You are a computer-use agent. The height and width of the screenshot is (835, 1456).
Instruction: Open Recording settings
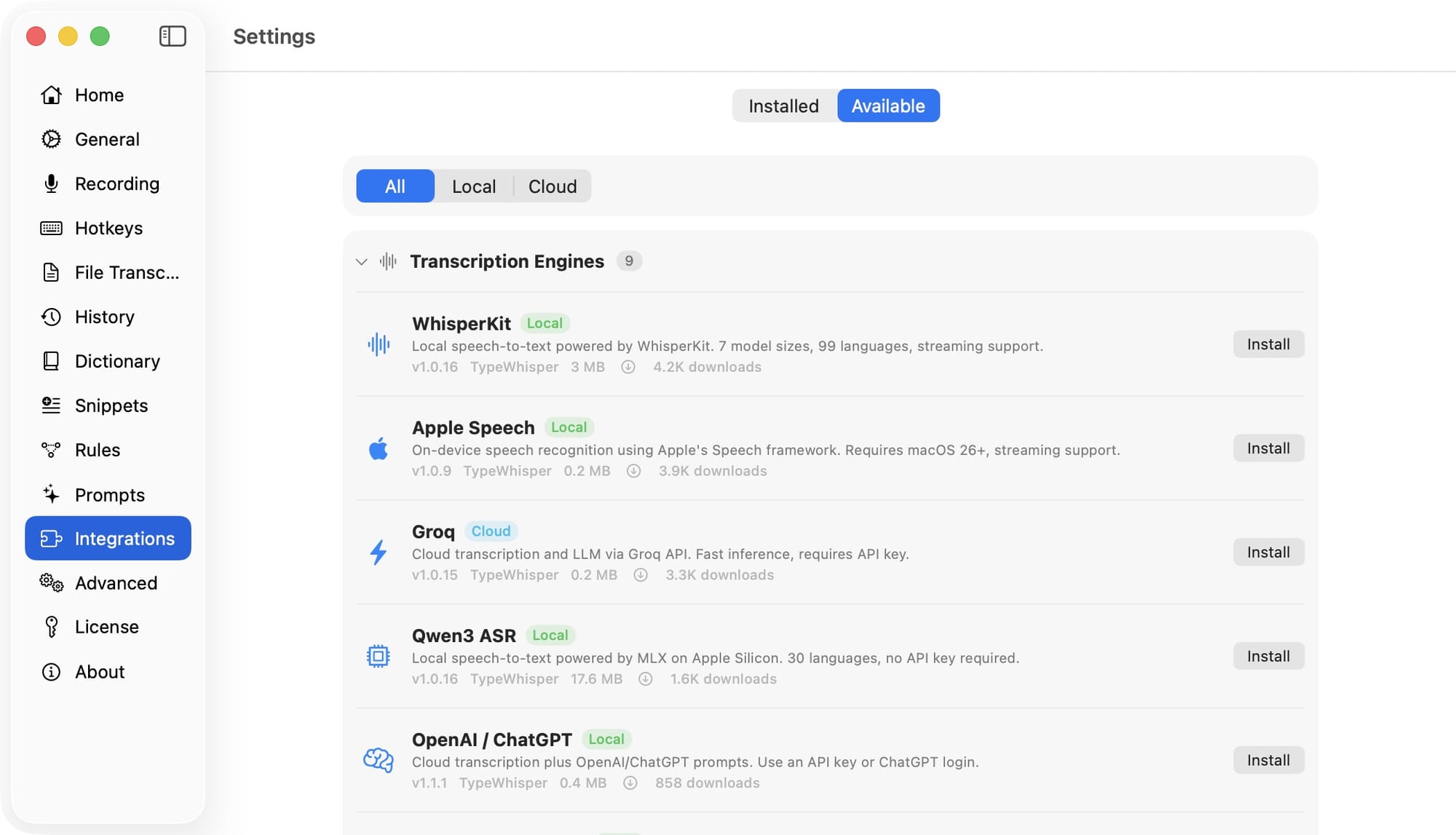point(108,183)
